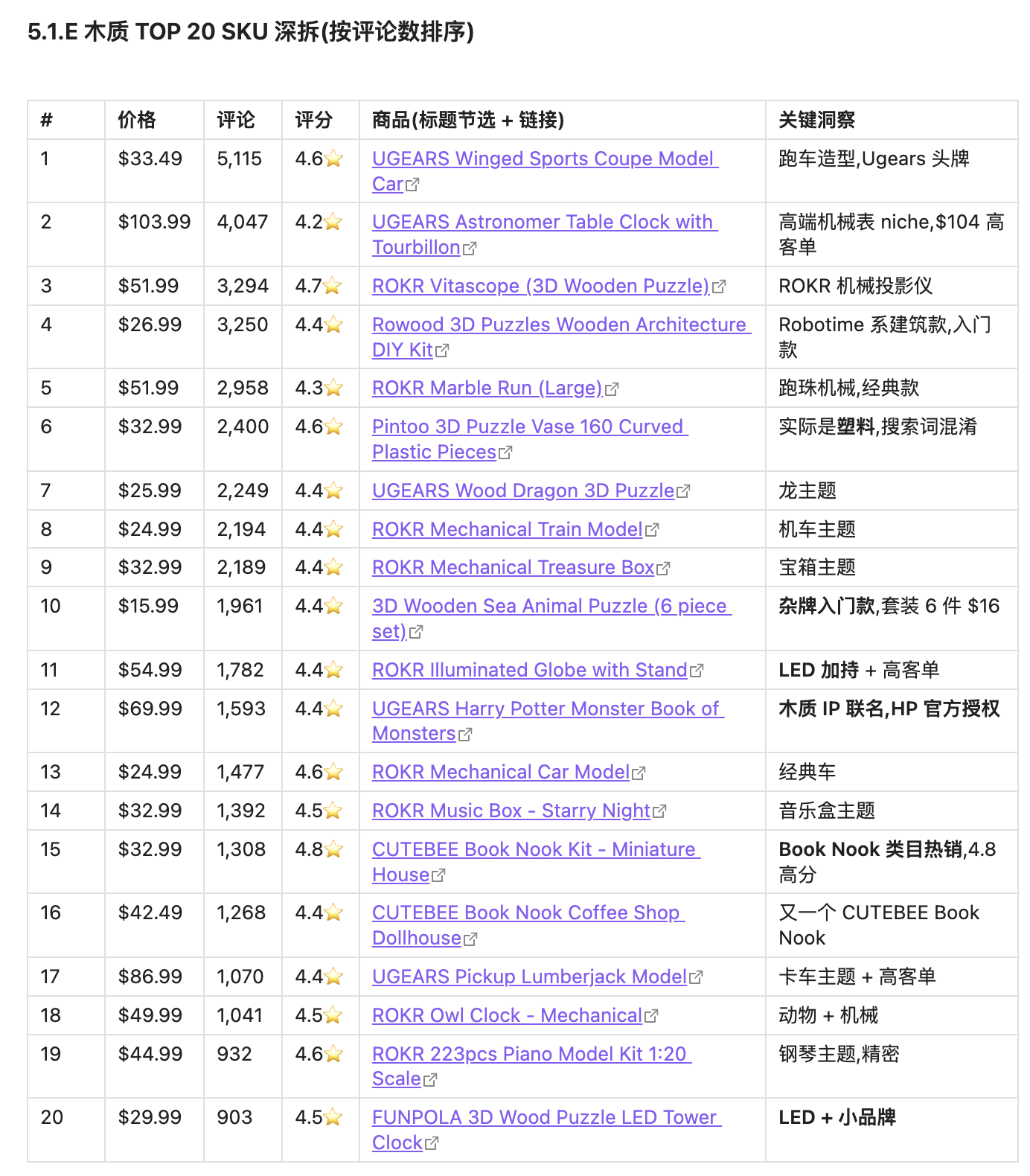The width and height of the screenshot is (1030, 1176).
Task: Click external-link icon after ROKR Owl Clock
Action: [x=651, y=1016]
